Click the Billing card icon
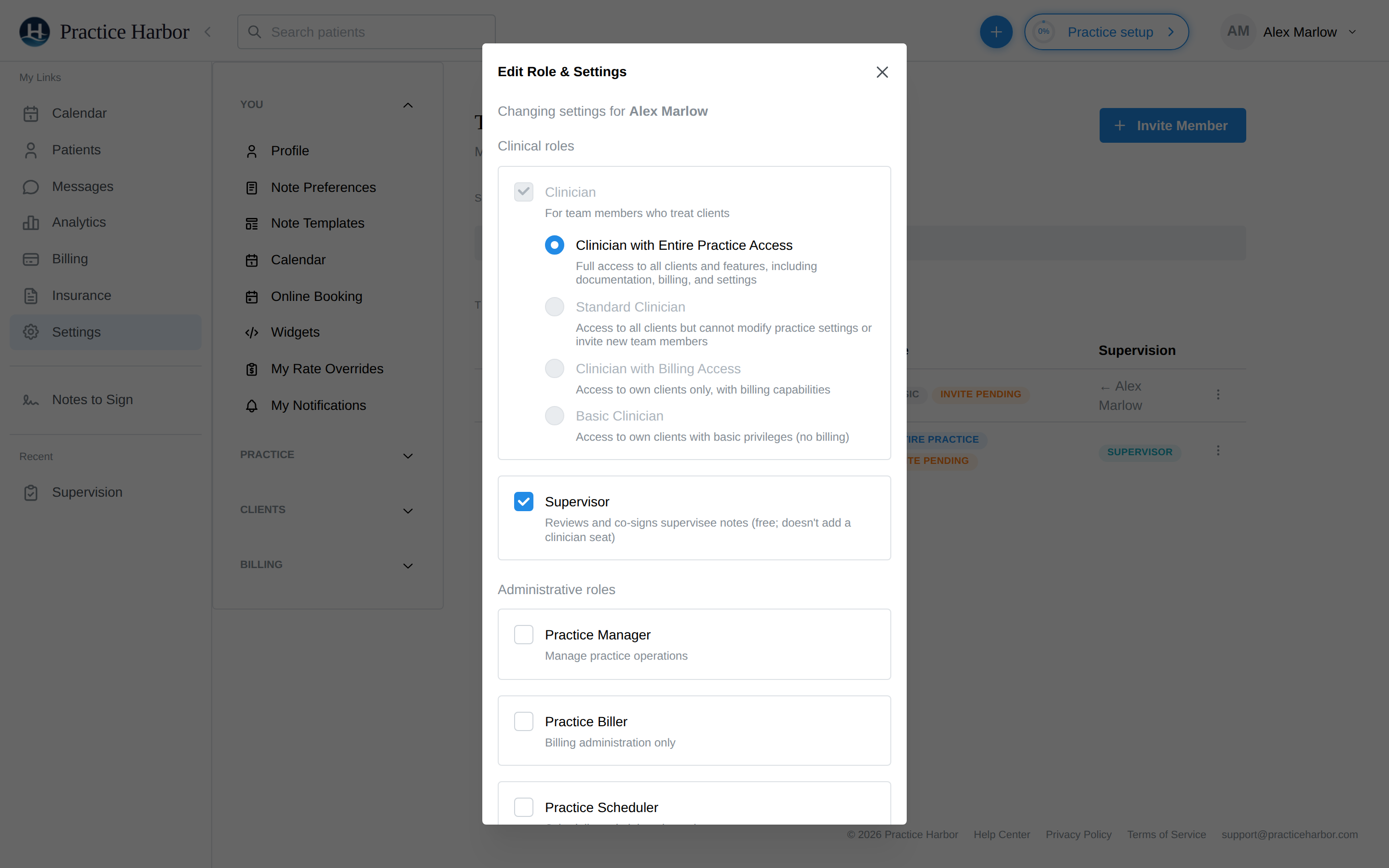The image size is (1389, 868). click(x=31, y=259)
